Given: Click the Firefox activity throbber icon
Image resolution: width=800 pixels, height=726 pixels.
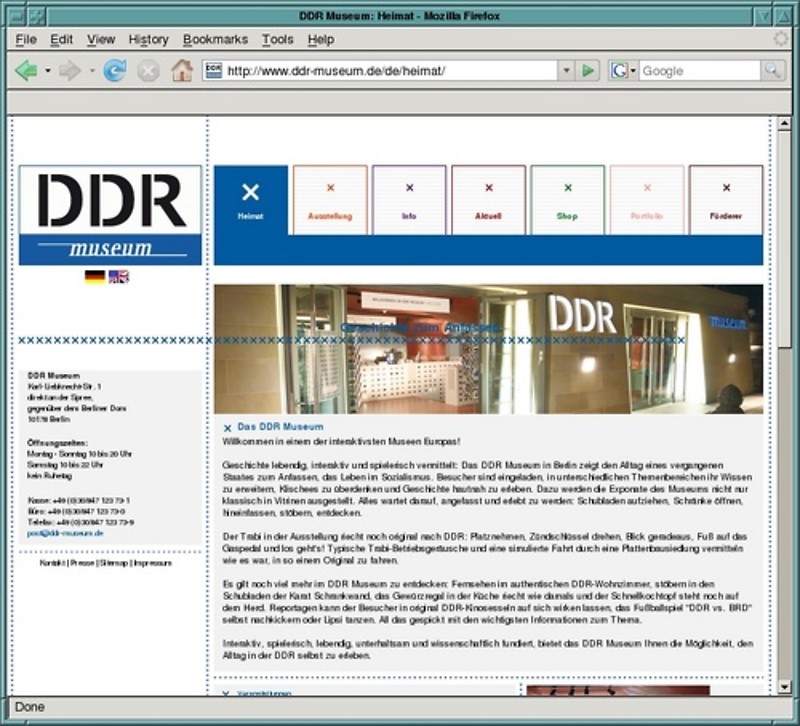Looking at the screenshot, I should click(781, 39).
